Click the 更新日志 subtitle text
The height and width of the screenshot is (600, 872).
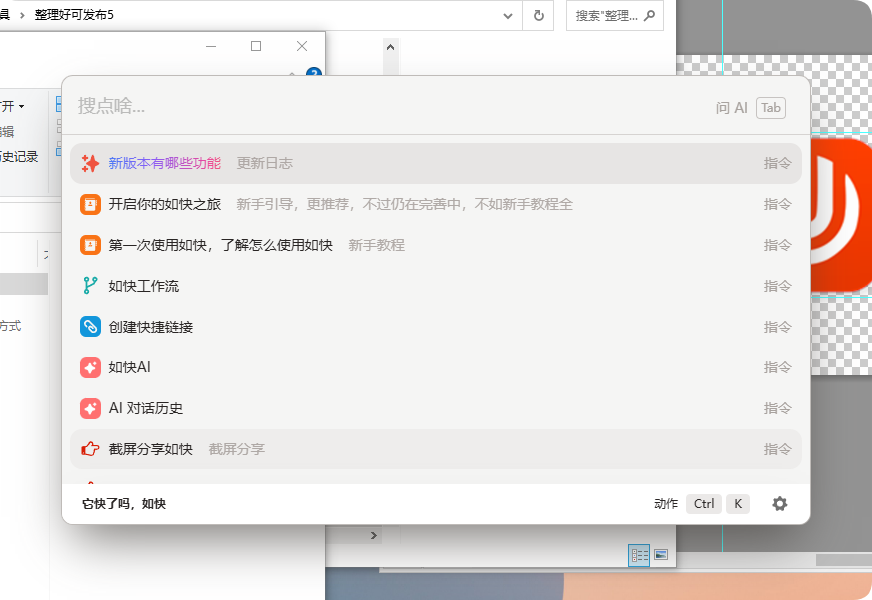(x=265, y=163)
